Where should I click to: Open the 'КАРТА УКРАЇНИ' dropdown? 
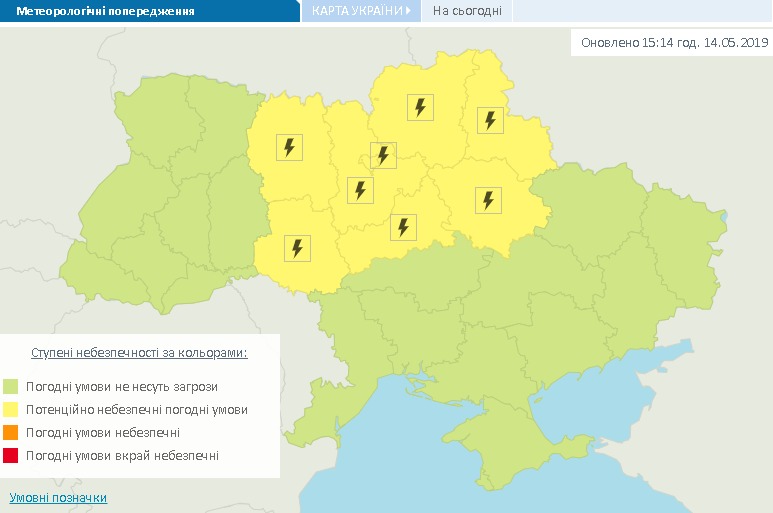(361, 11)
